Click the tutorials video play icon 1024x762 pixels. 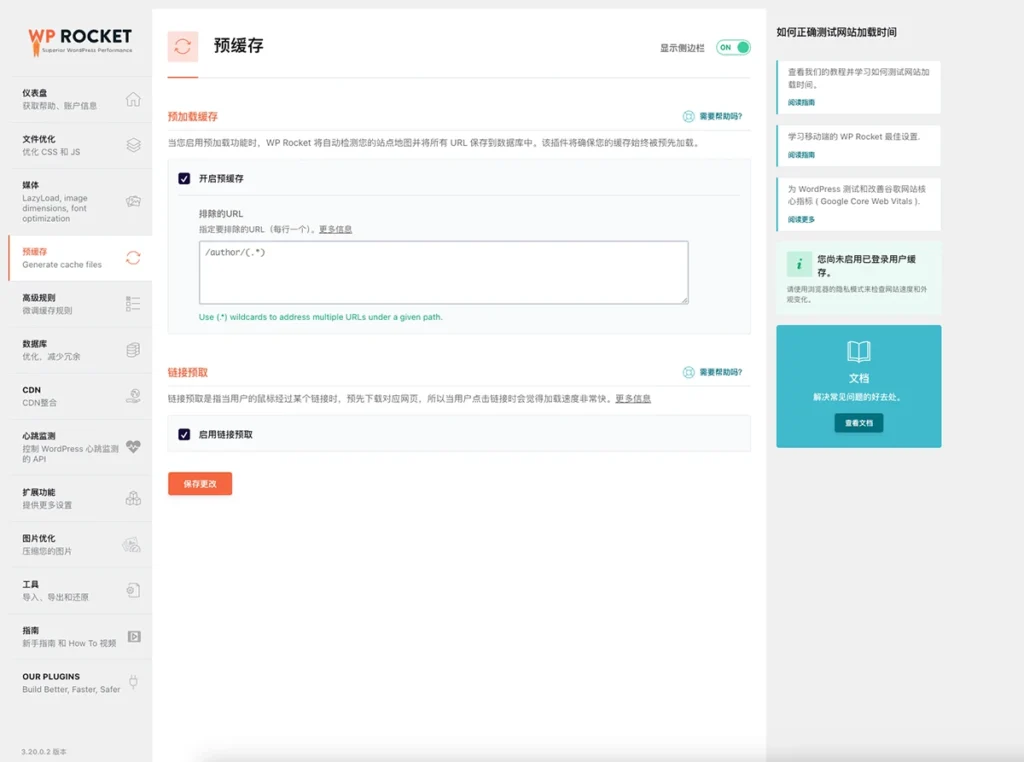tap(133, 636)
